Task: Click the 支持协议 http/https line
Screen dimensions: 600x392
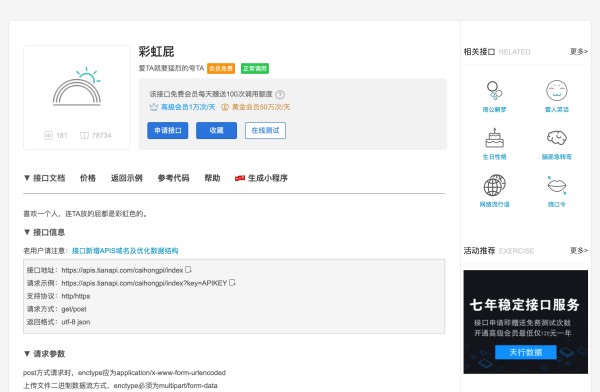Action: [59, 296]
